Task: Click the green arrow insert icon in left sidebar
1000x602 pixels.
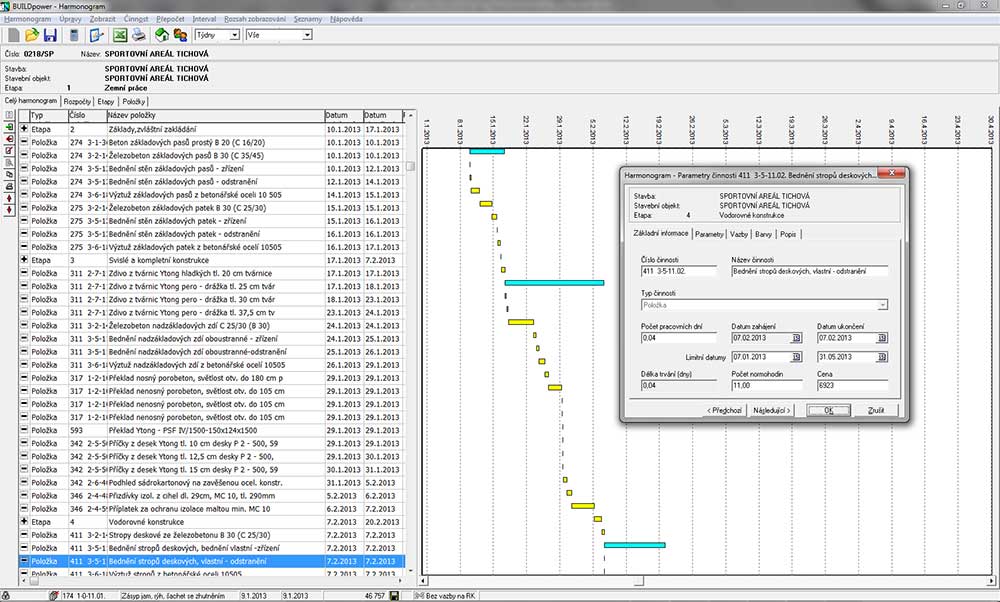Action: (9, 127)
